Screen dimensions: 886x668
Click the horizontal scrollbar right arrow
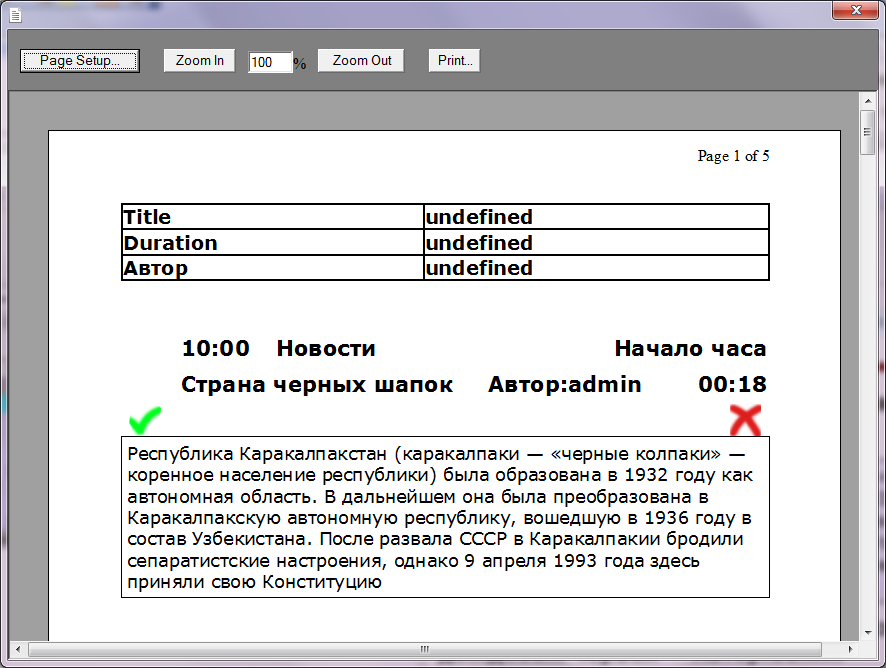point(850,649)
